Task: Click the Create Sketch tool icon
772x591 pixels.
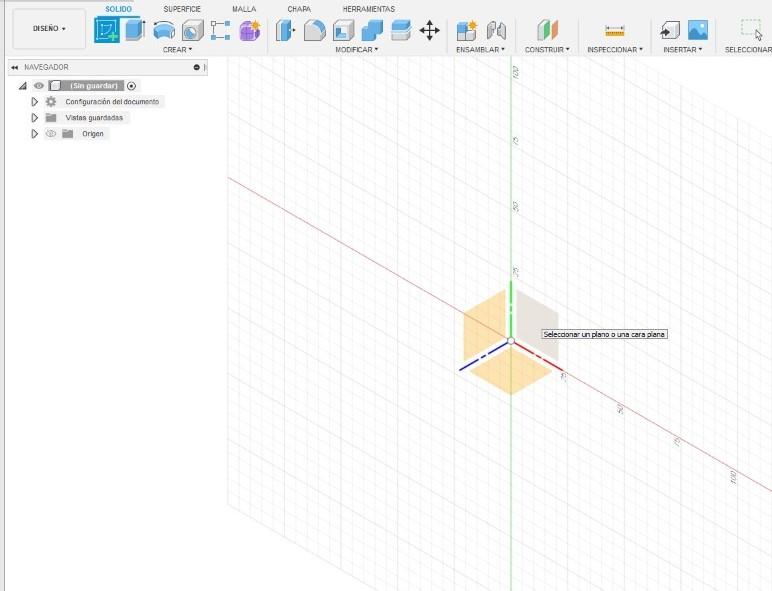Action: pyautogui.click(x=107, y=30)
